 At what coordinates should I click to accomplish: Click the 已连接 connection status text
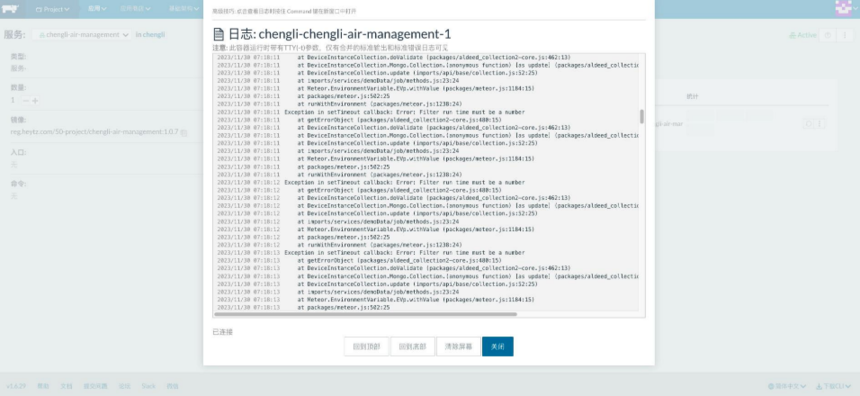click(222, 332)
